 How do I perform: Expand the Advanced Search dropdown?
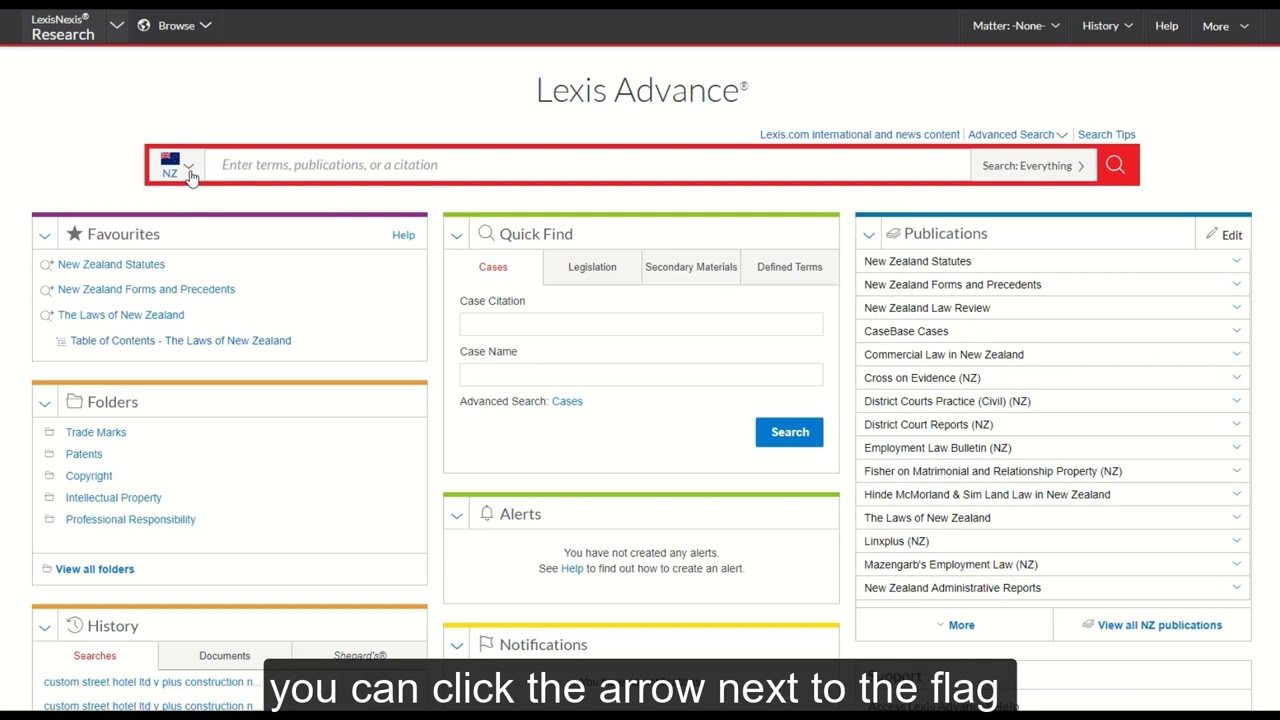[1017, 134]
